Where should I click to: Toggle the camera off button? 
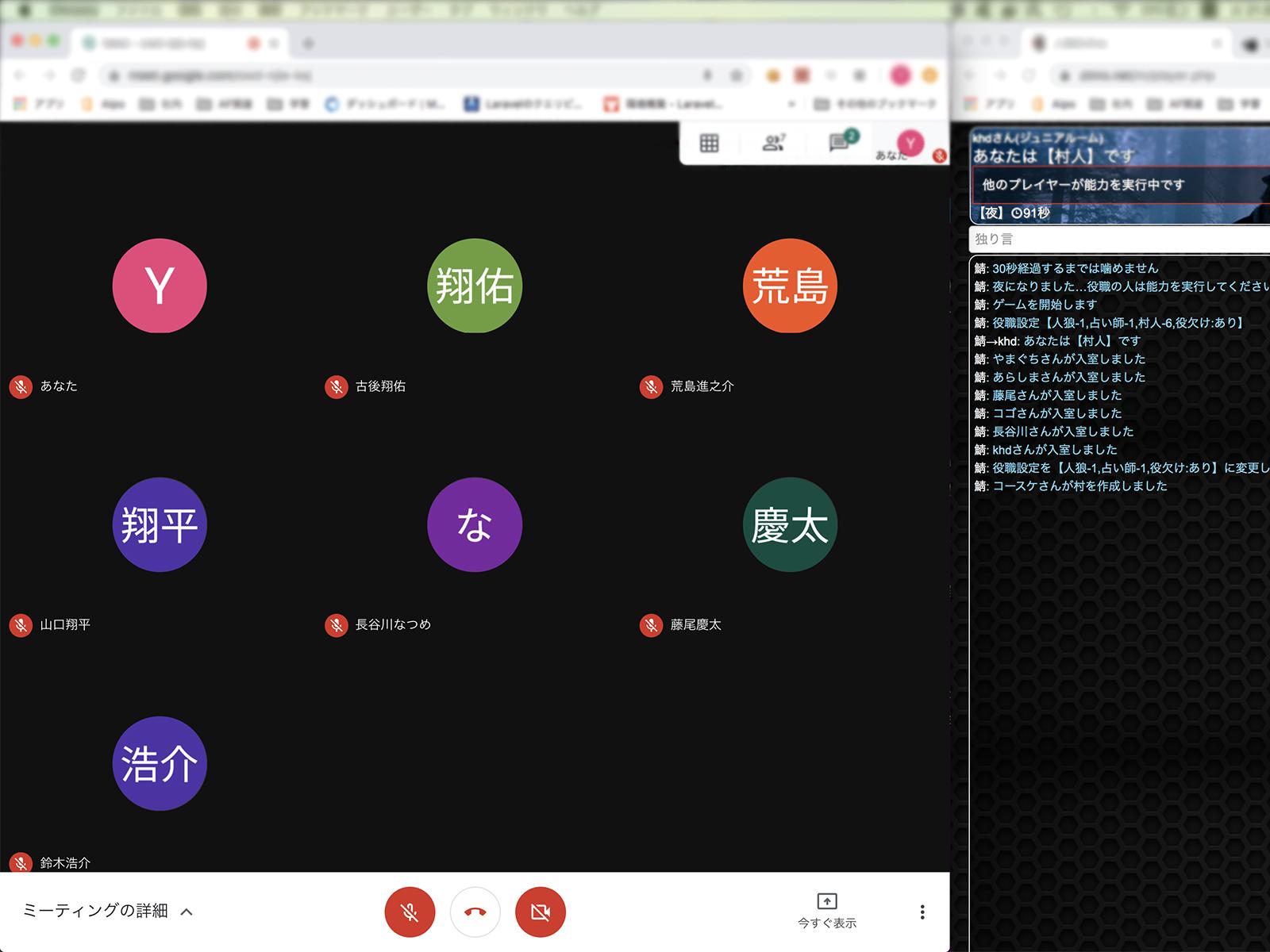pyautogui.click(x=540, y=912)
